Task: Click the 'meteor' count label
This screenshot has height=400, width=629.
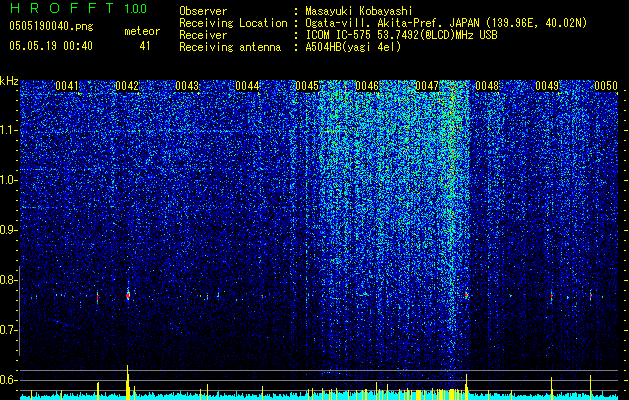Action: pos(142,31)
